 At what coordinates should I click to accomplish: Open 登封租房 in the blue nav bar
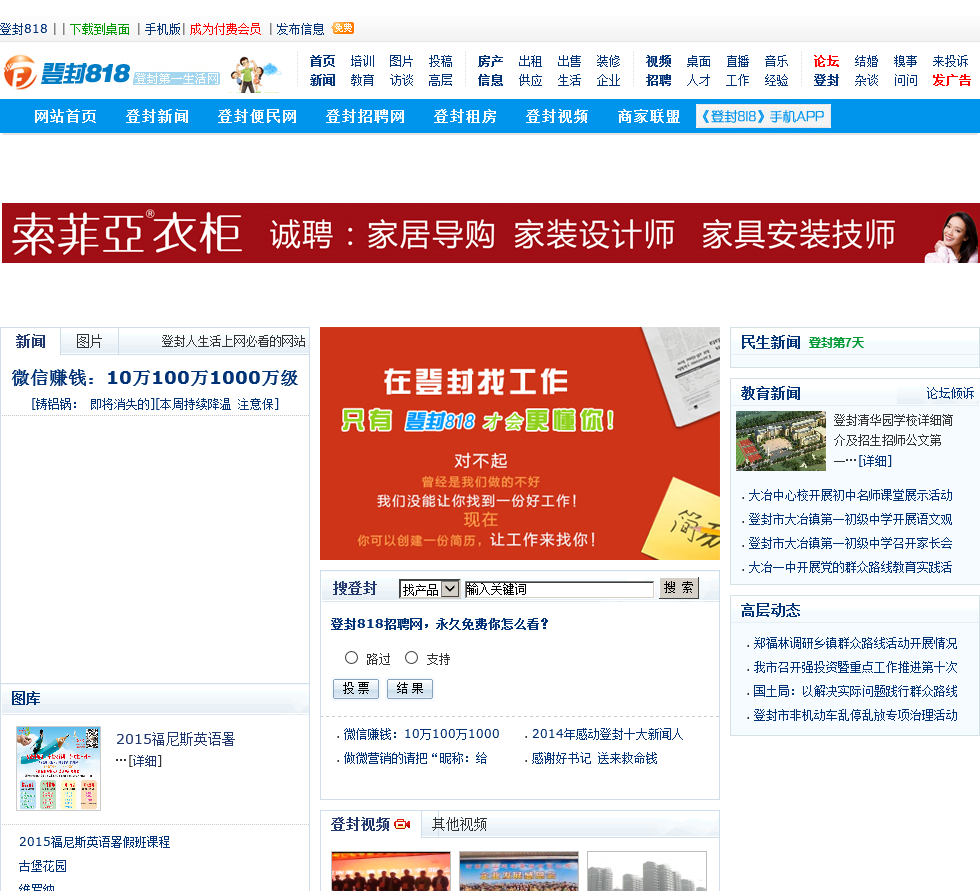[465, 117]
